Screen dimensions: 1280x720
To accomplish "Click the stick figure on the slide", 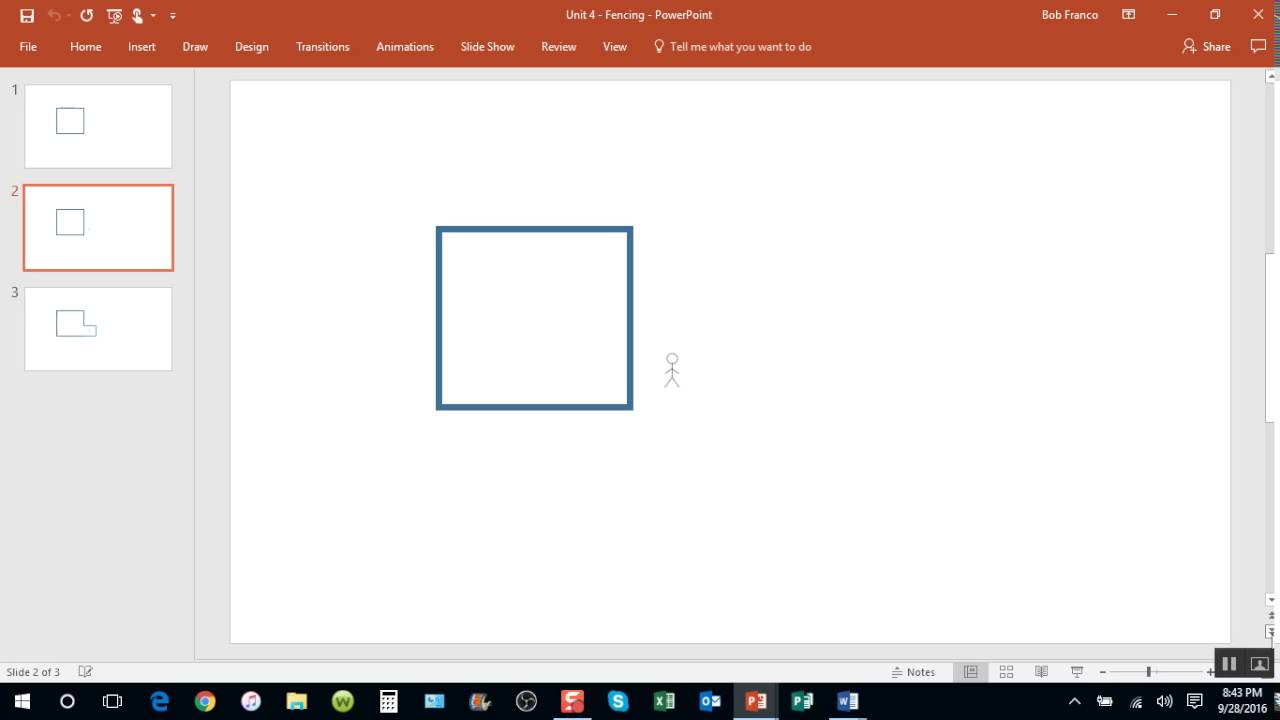I will point(672,370).
